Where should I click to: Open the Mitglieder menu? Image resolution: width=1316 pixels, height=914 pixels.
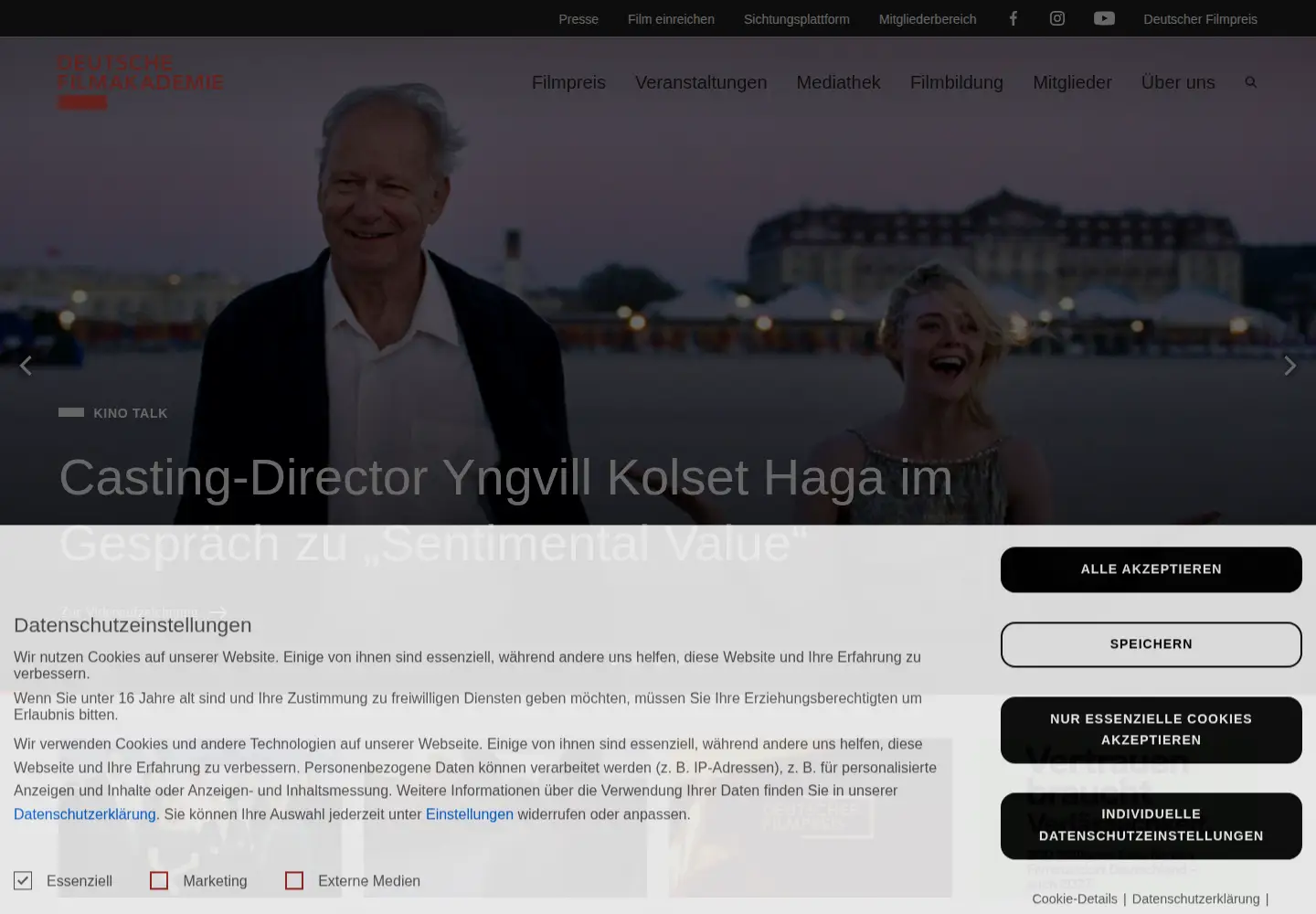click(x=1072, y=82)
